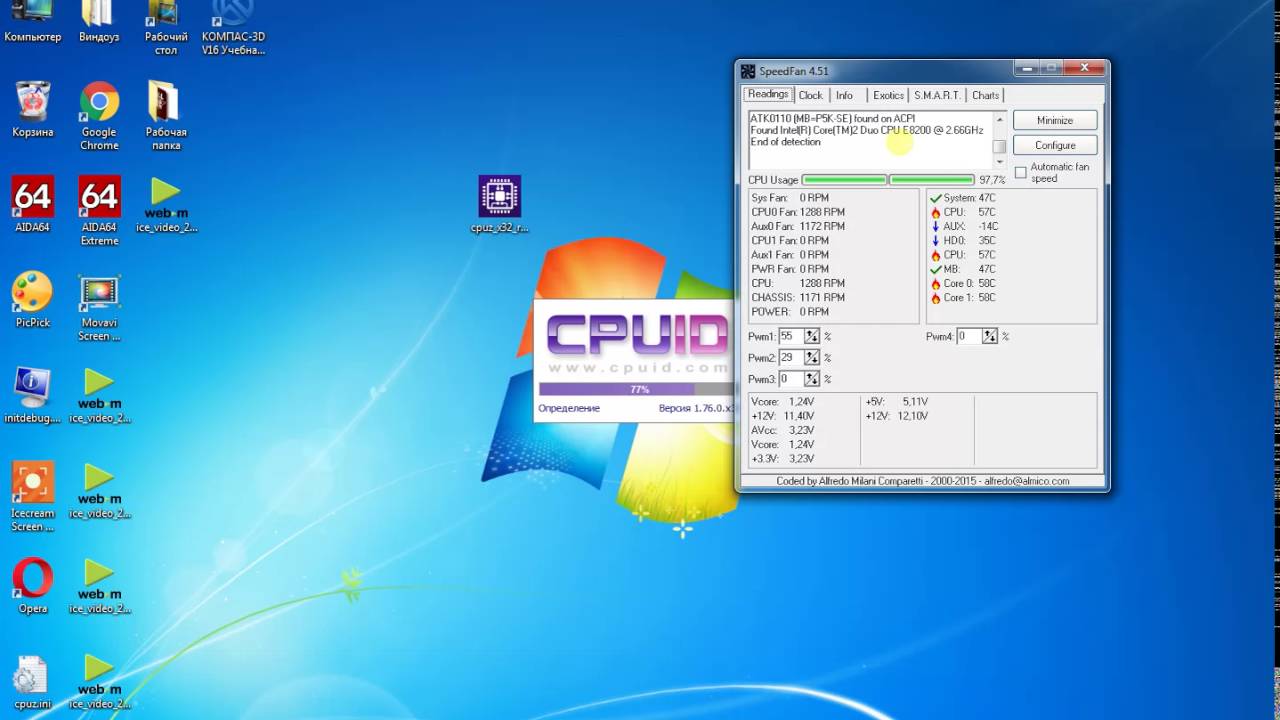
Task: Click the 'AVcc: 3,23V' voltage reading
Action: (783, 430)
